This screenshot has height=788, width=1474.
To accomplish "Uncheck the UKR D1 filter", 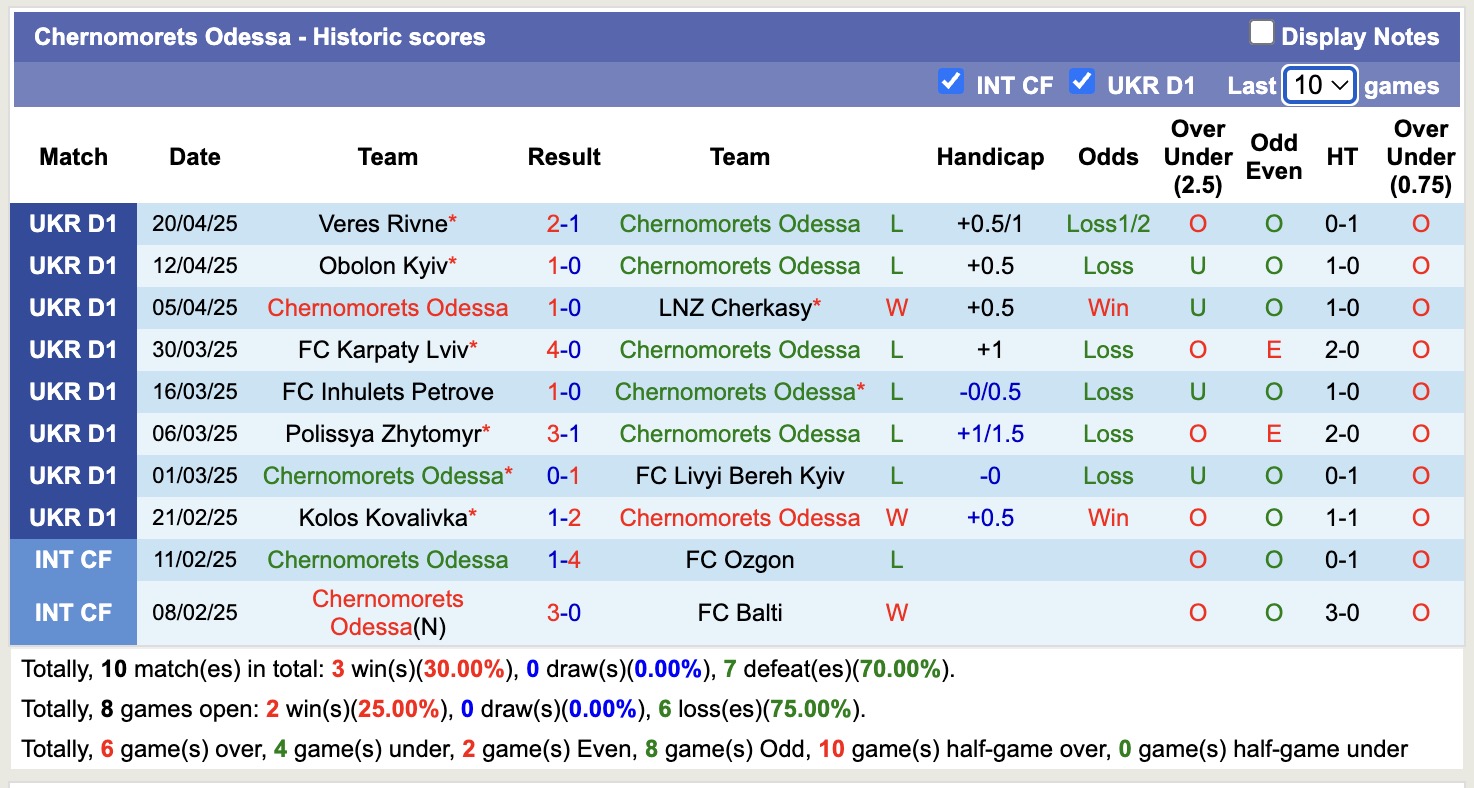I will pyautogui.click(x=1082, y=84).
